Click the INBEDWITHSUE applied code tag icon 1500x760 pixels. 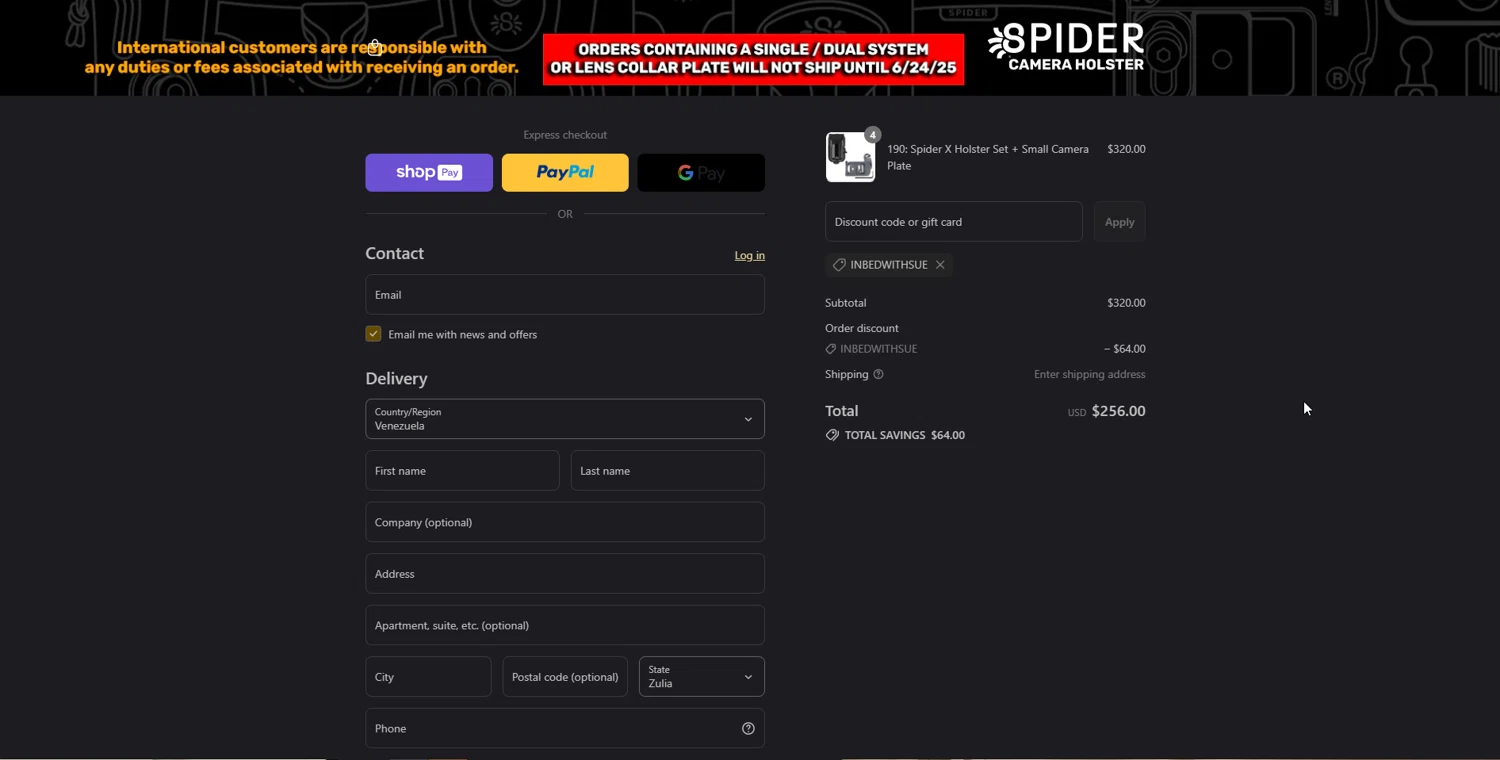point(839,265)
